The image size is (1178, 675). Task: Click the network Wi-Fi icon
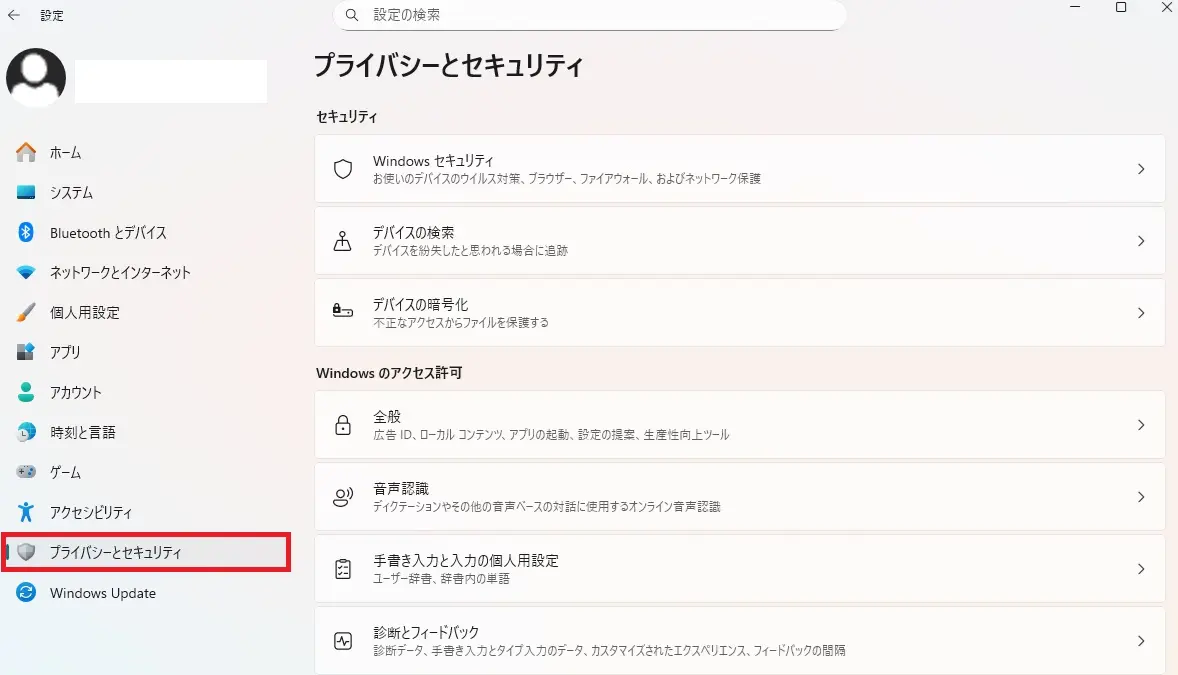click(26, 272)
